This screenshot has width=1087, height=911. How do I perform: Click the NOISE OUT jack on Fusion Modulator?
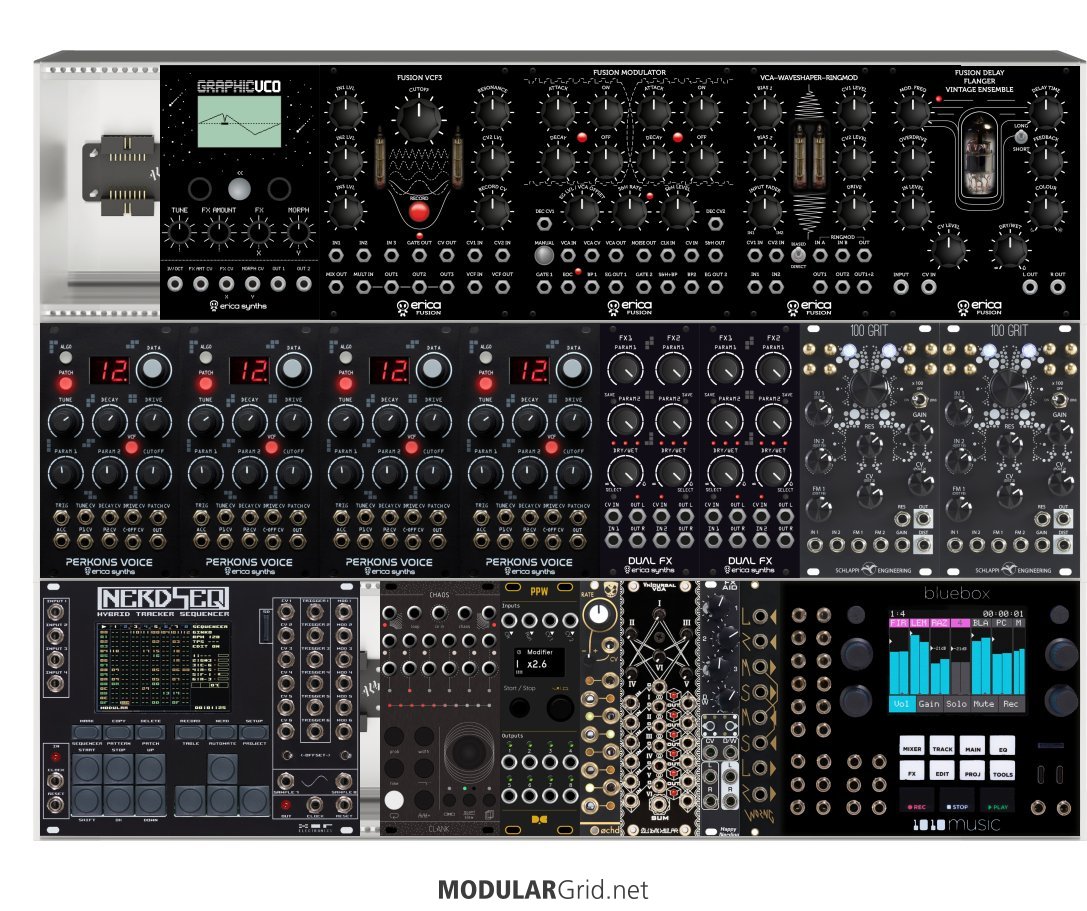tap(643, 256)
